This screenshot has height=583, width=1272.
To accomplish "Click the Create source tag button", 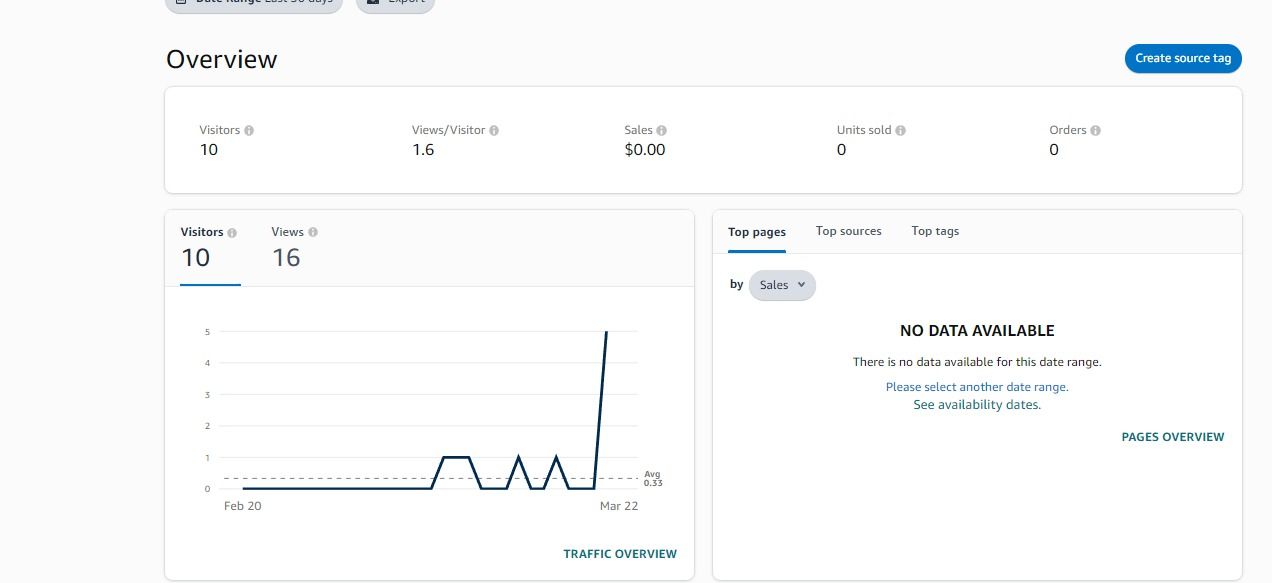I will pyautogui.click(x=1183, y=59).
